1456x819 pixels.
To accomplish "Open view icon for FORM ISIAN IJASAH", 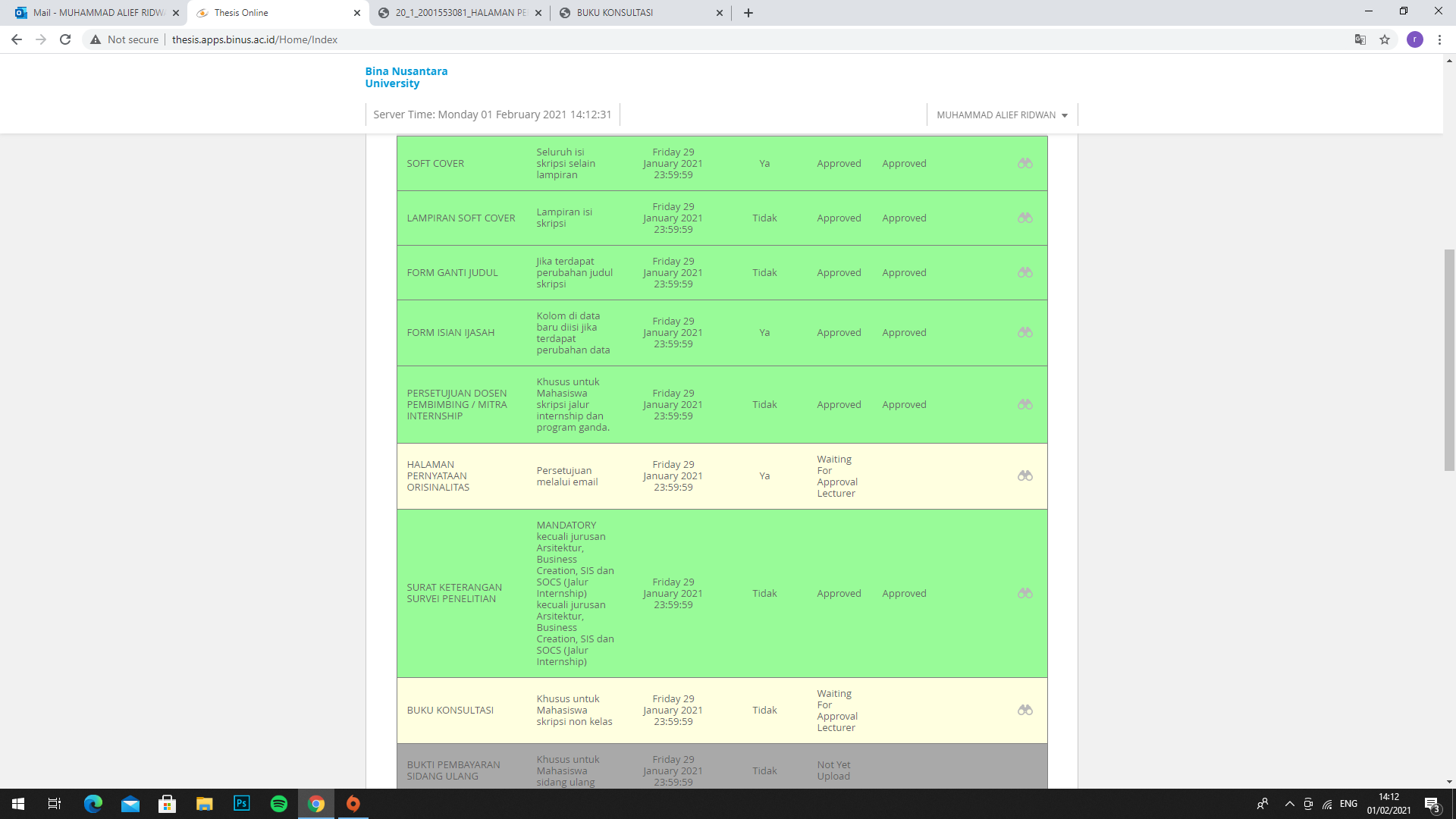I will coord(1025,332).
